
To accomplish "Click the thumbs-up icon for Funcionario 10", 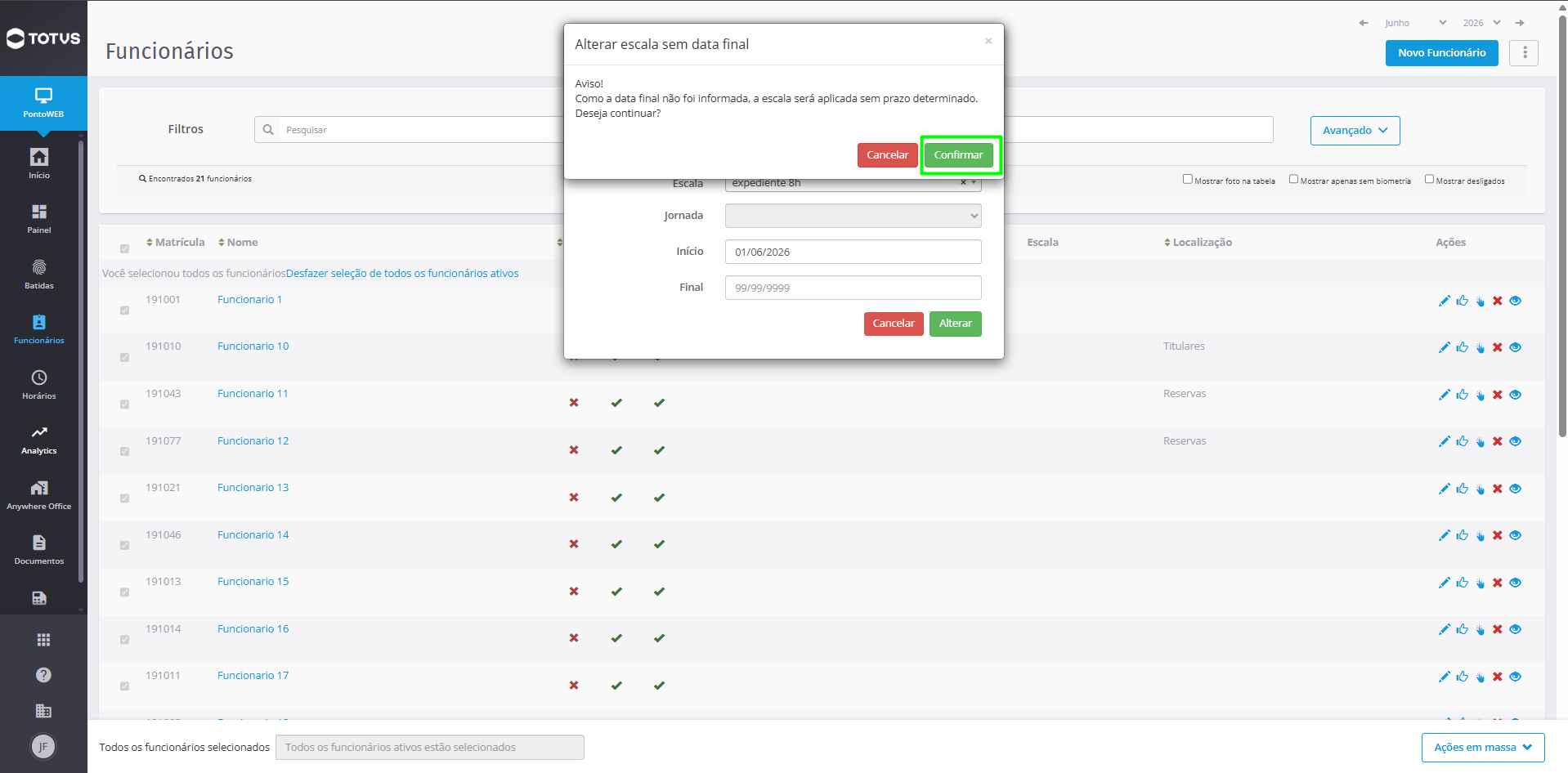I will (x=1463, y=347).
